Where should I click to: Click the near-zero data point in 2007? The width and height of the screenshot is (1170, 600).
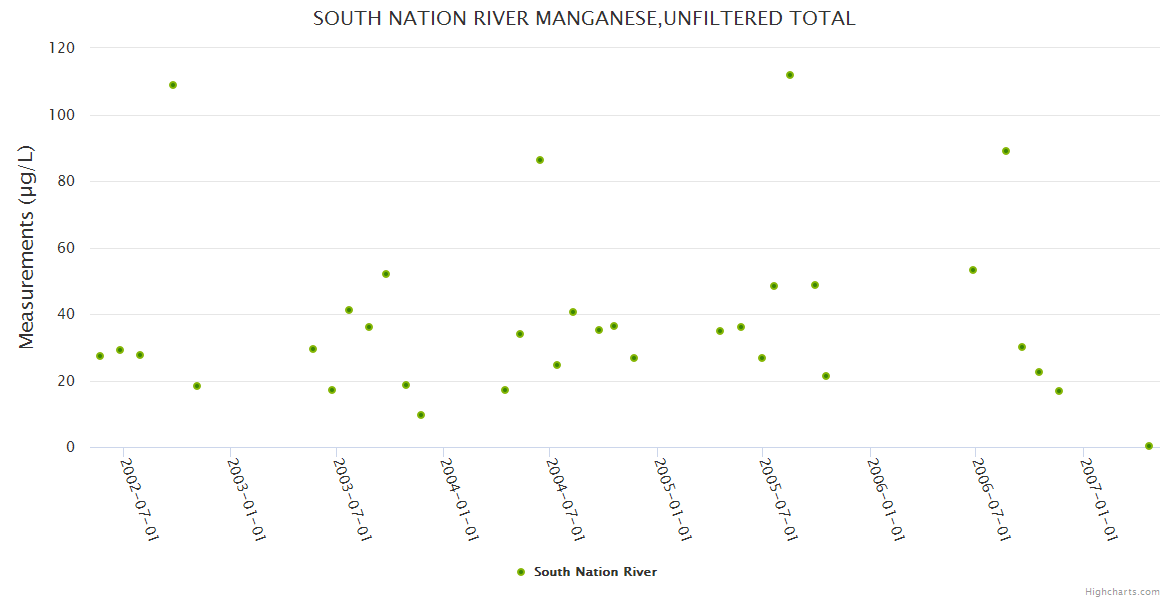(x=1149, y=446)
